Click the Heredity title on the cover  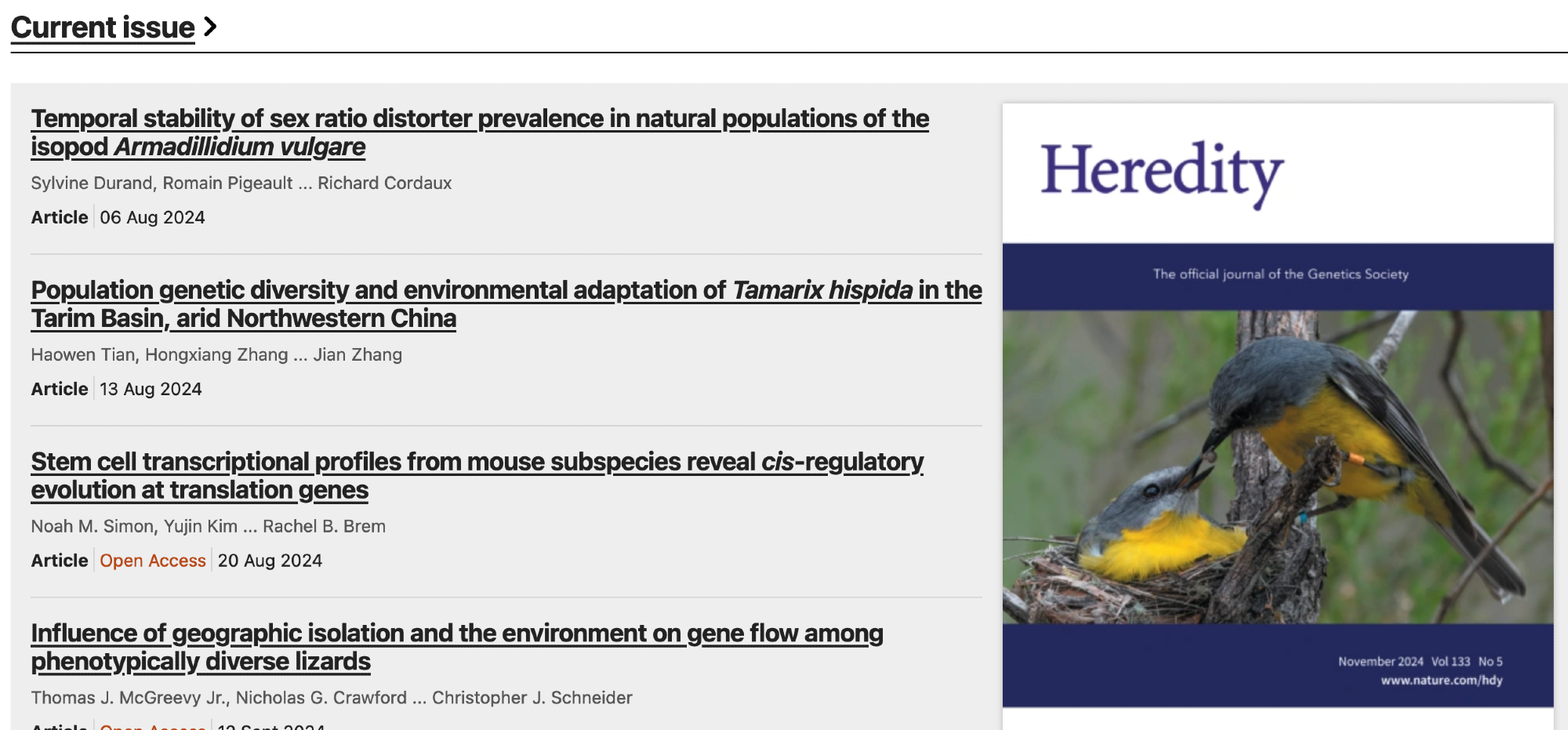1161,172
